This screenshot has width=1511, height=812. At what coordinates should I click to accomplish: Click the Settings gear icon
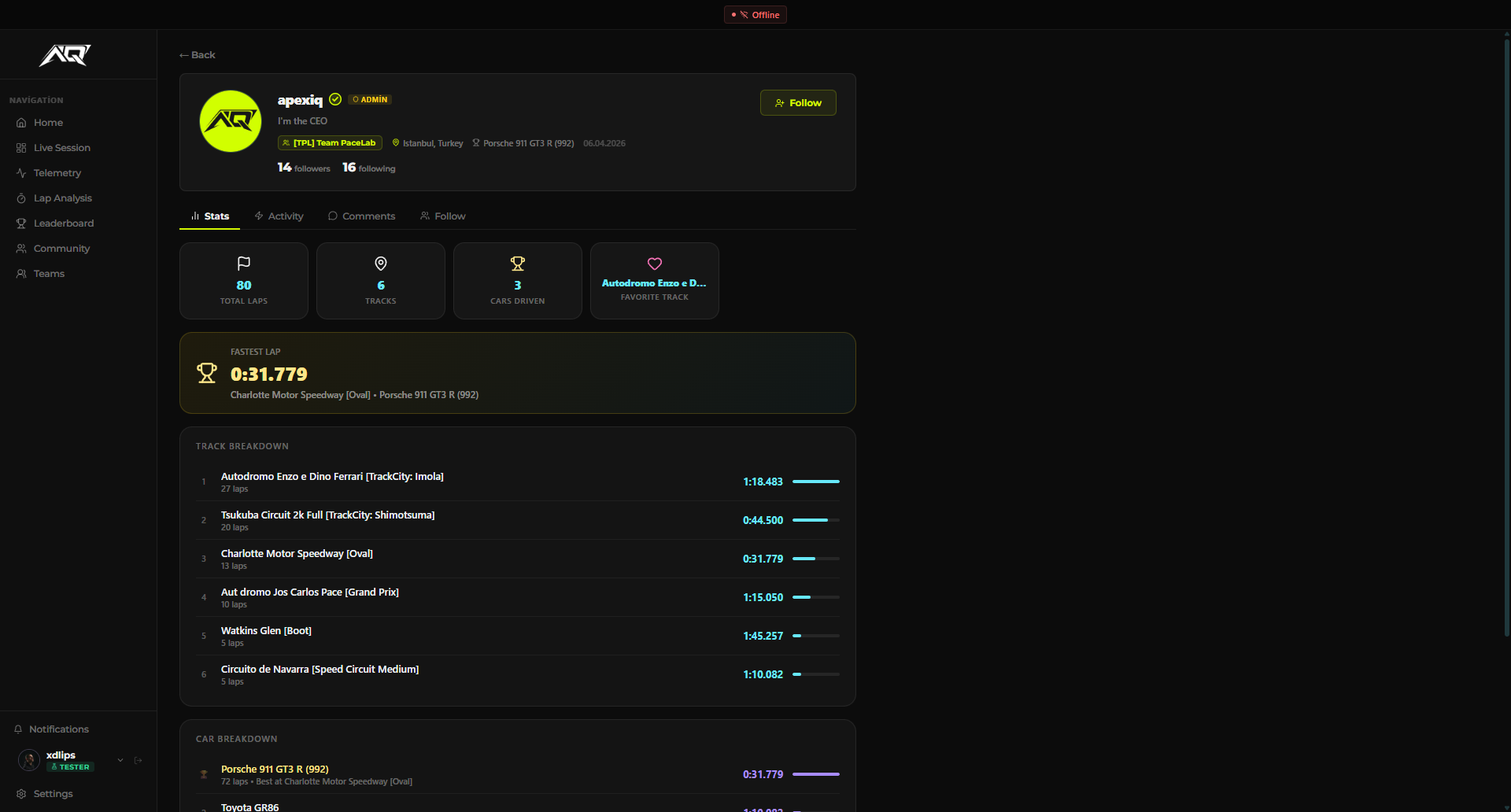[21, 794]
